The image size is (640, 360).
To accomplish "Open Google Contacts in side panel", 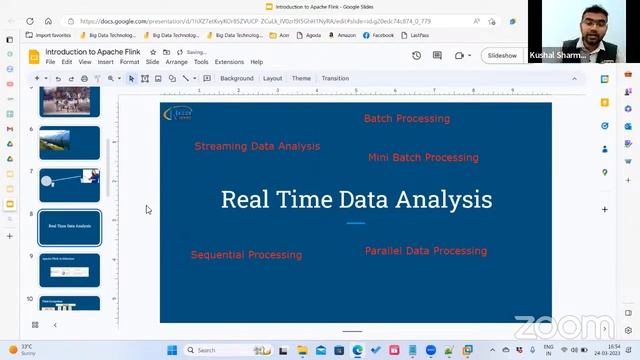I will [x=604, y=149].
